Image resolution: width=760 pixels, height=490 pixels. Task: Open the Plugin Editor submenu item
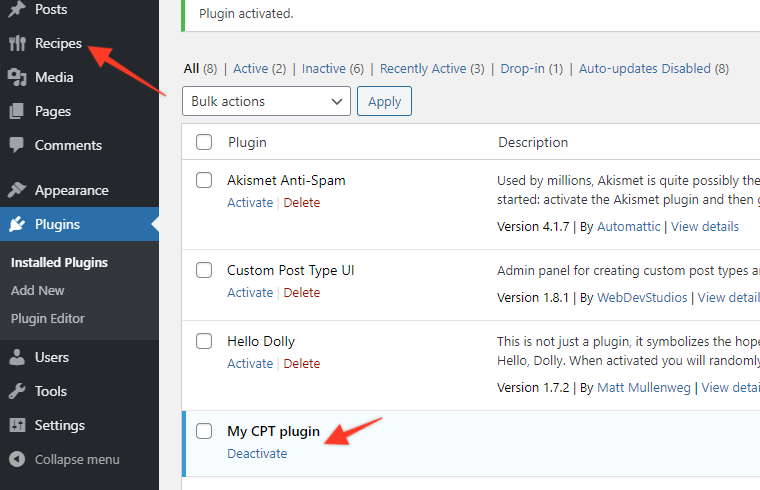(x=48, y=318)
